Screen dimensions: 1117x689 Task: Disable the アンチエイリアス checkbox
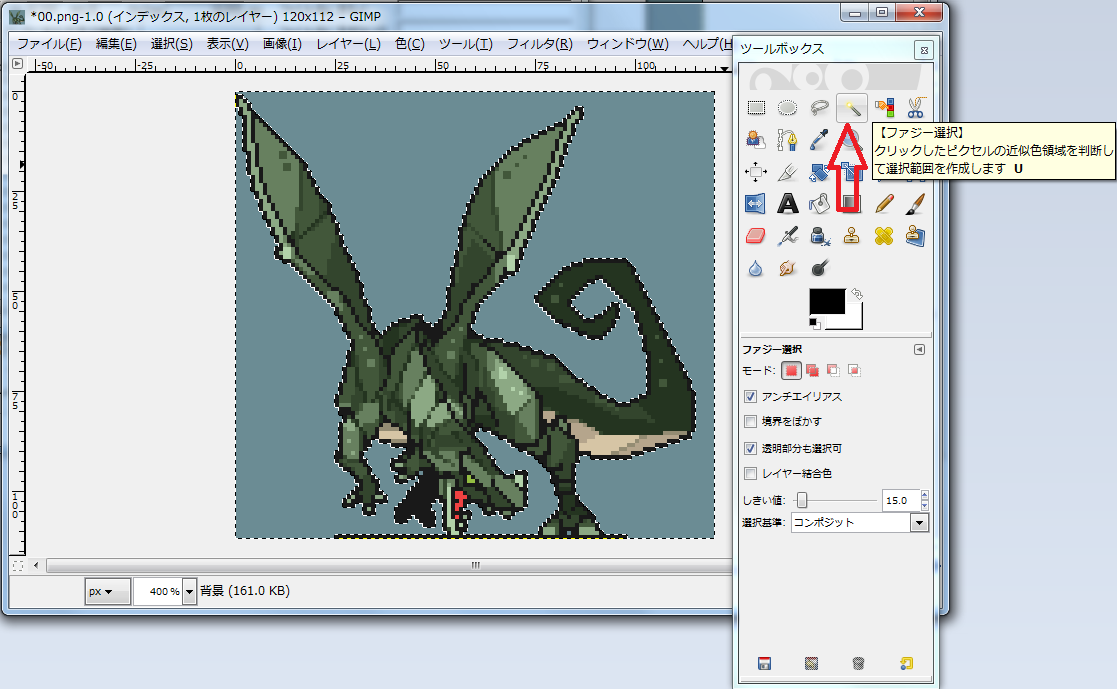click(x=751, y=396)
